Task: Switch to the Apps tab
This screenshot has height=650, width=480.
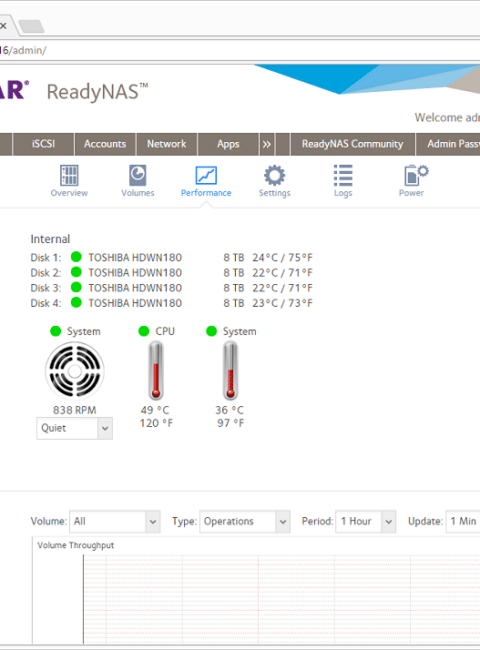Action: pyautogui.click(x=228, y=144)
